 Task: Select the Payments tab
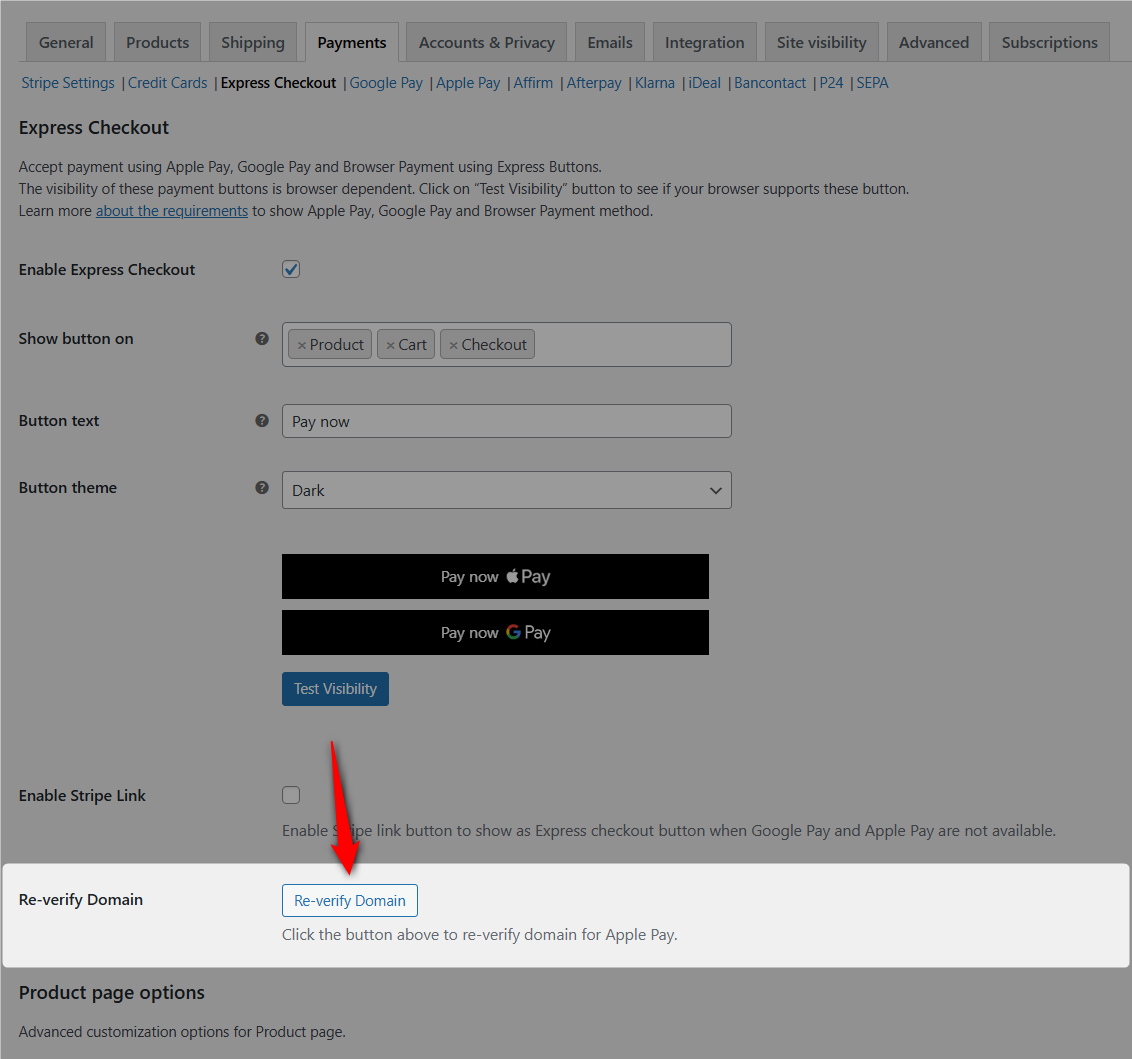click(352, 43)
